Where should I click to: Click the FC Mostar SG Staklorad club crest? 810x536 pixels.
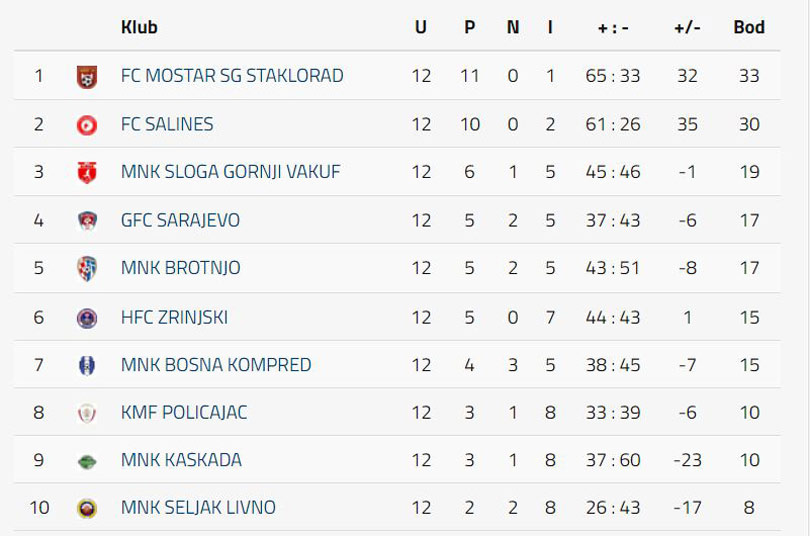(x=87, y=76)
